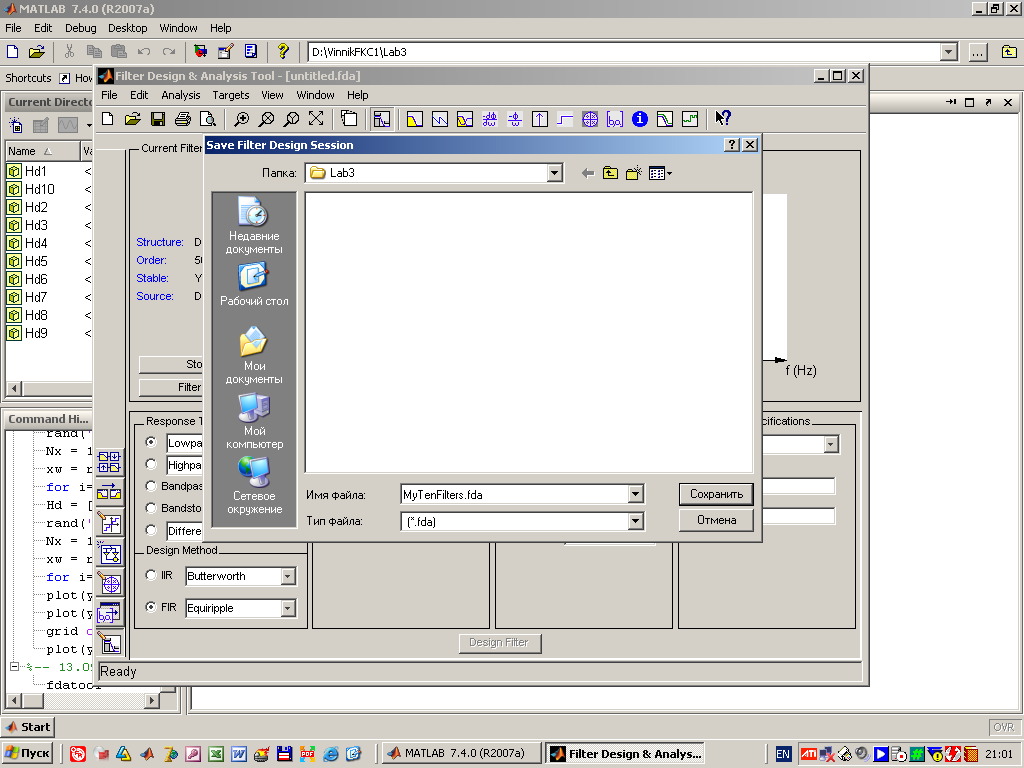Expand the Lab3 folder dropdown in dialog

(554, 173)
